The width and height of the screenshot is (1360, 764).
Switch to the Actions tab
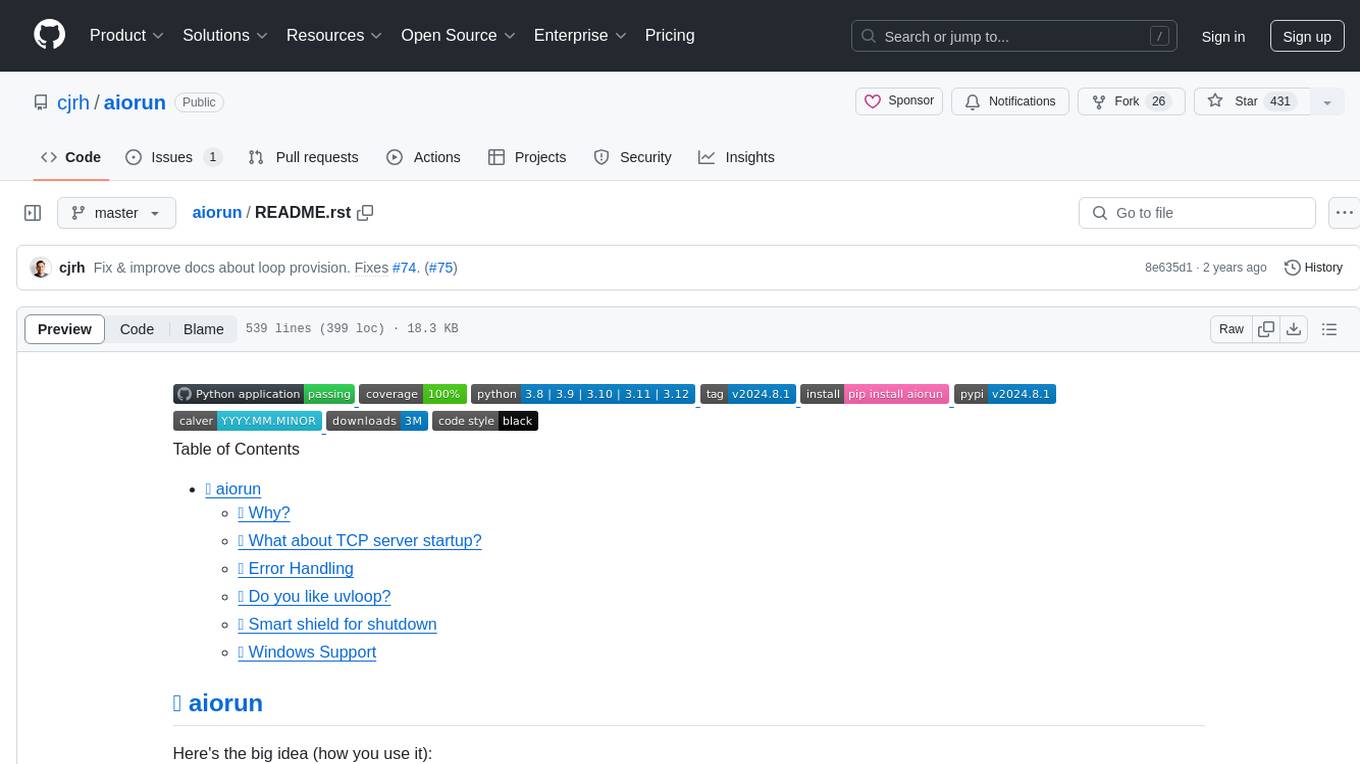pos(423,157)
